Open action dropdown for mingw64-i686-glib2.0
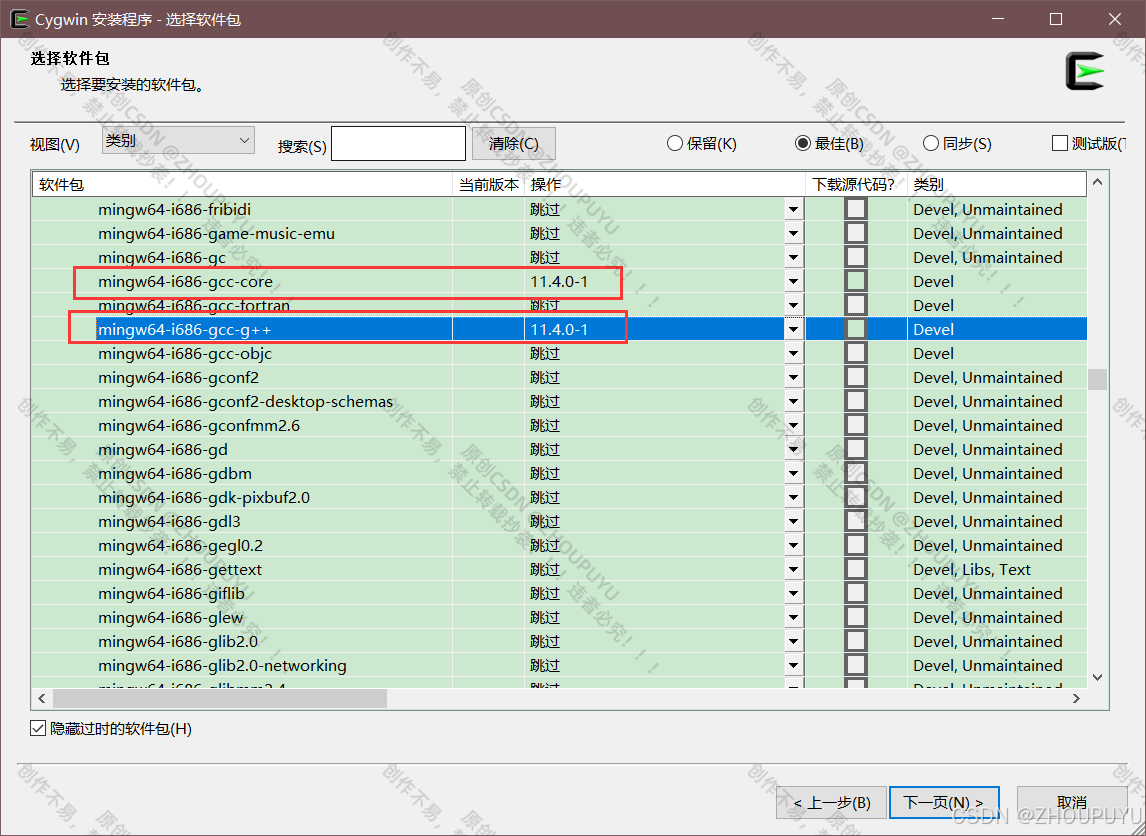This screenshot has width=1146, height=836. click(x=794, y=642)
